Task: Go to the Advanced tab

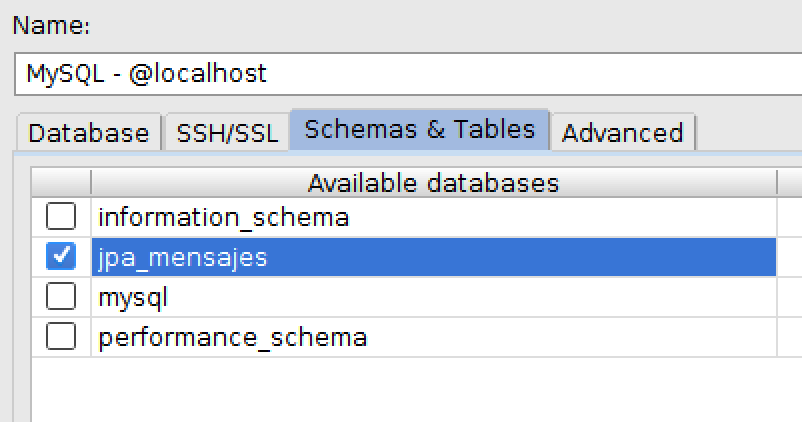Action: point(622,133)
